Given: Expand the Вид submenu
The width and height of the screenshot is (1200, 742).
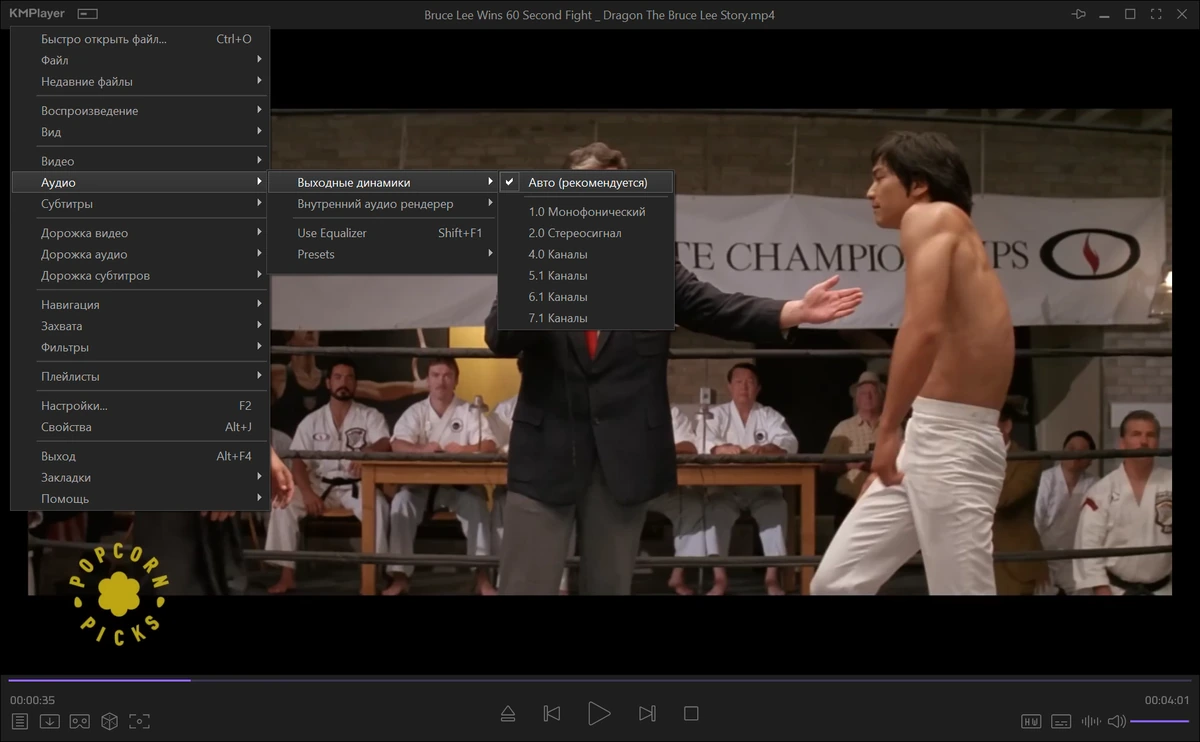Looking at the screenshot, I should [140, 132].
